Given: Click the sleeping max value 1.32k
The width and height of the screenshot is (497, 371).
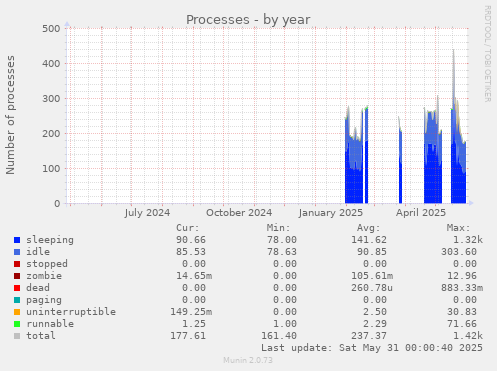Looking at the screenshot, I should pyautogui.click(x=468, y=240).
